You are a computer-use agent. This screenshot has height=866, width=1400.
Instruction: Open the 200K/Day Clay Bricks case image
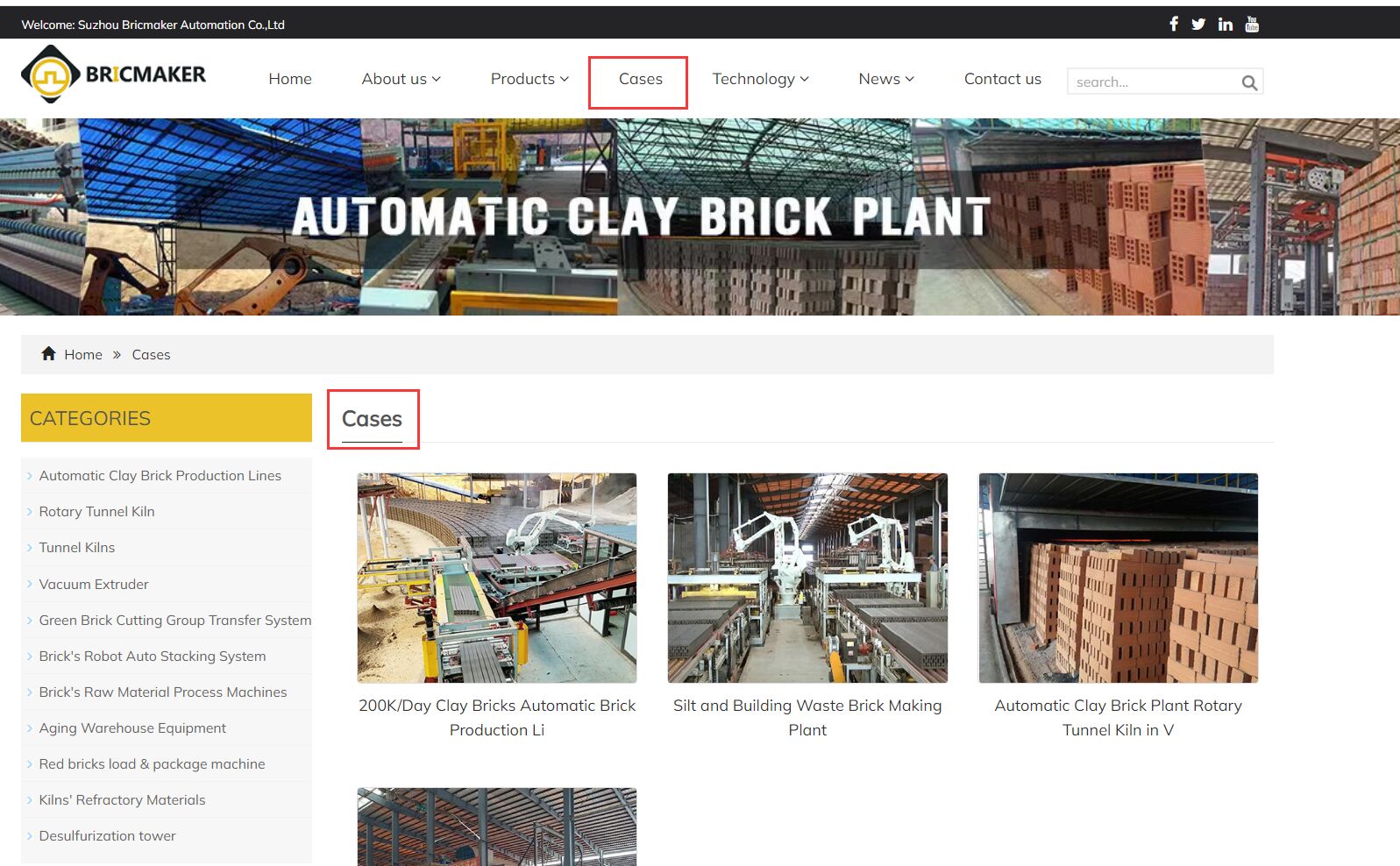coord(497,578)
